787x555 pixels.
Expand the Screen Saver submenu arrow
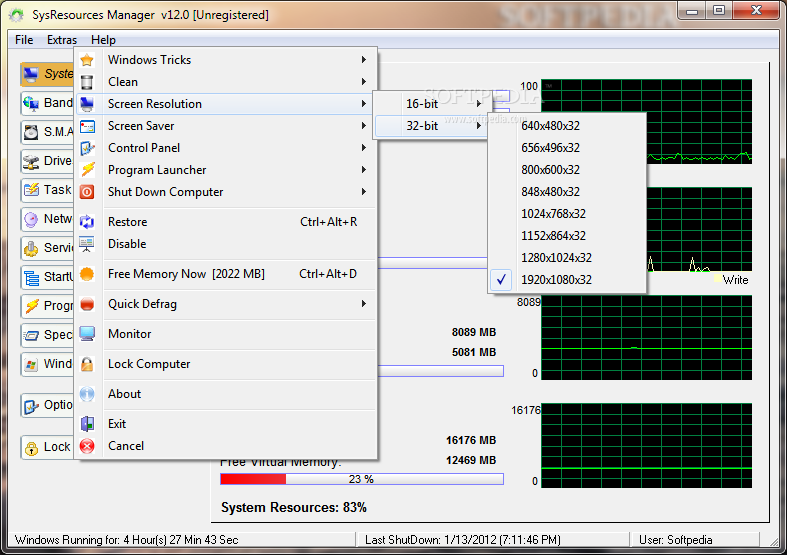pos(363,126)
